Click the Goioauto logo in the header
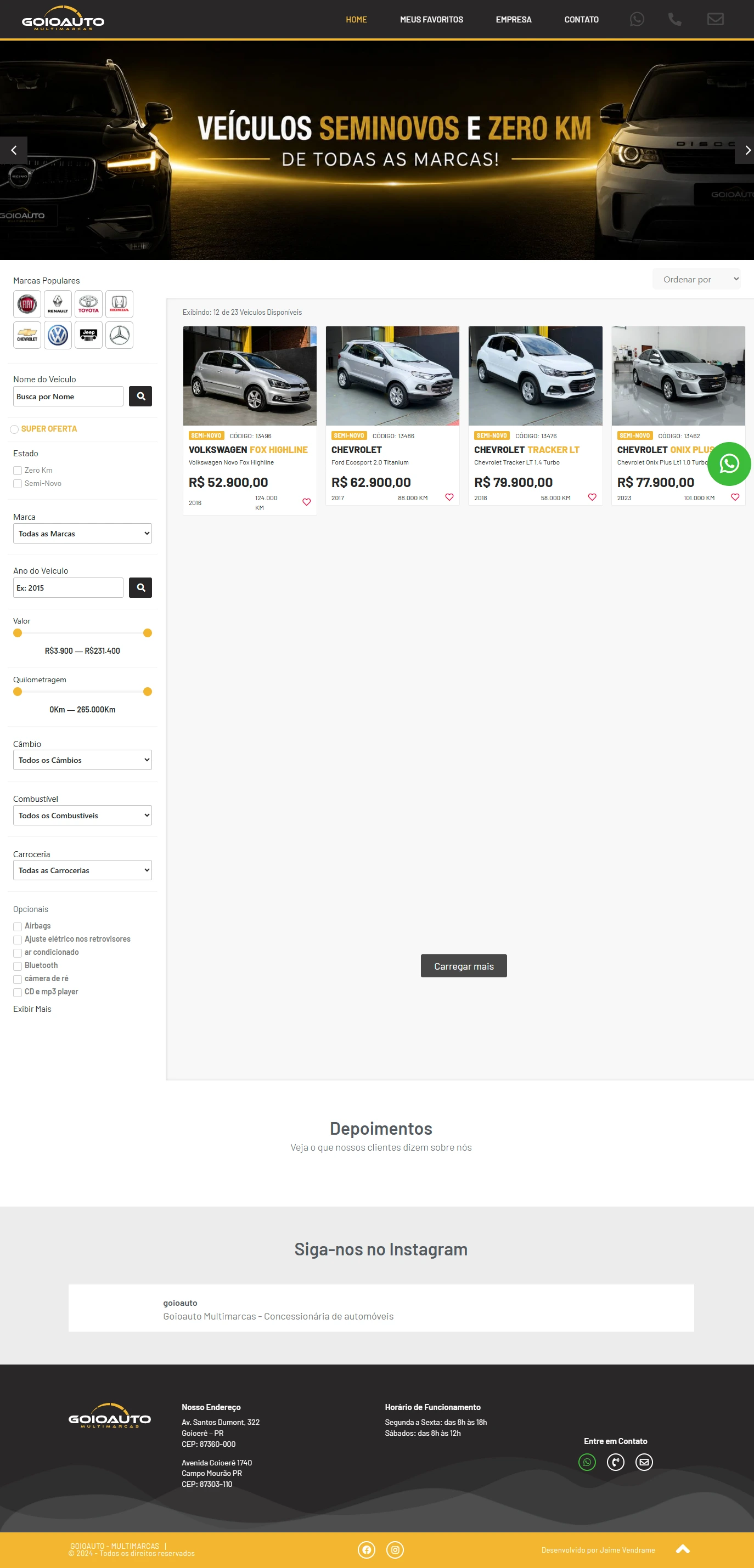Viewport: 754px width, 1568px height. click(x=63, y=19)
